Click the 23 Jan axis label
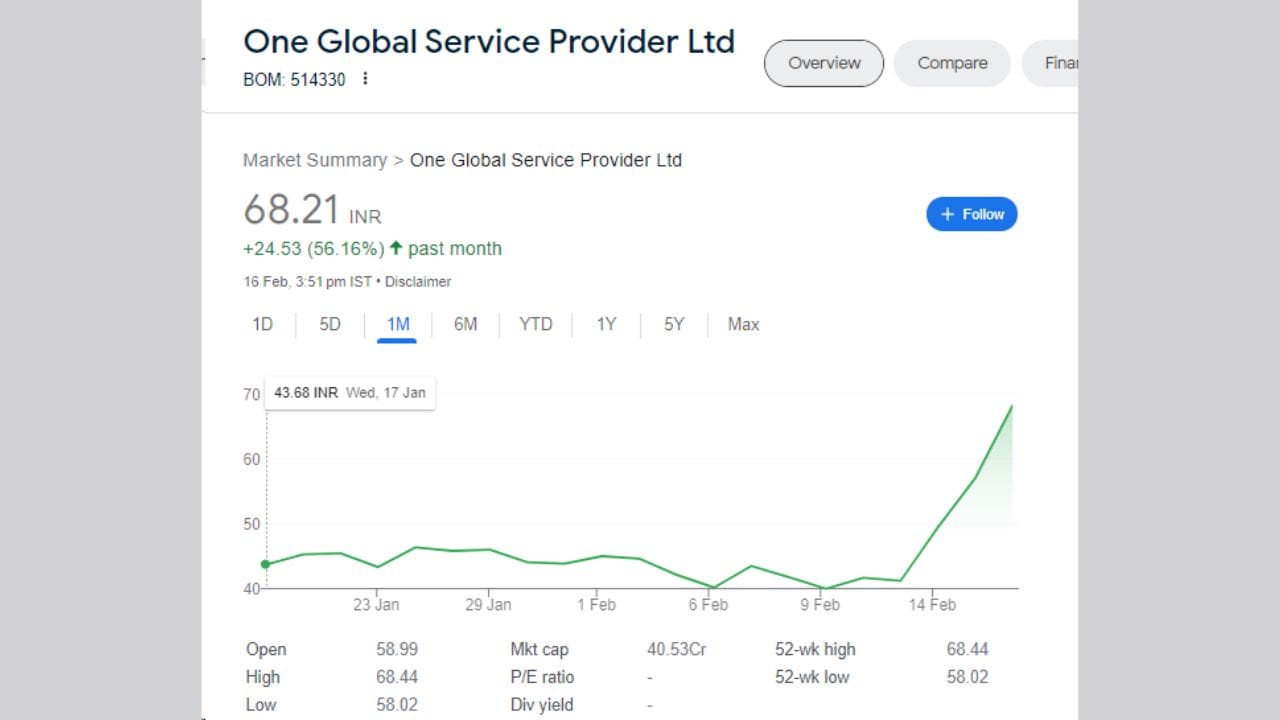1280x720 pixels. 376,605
